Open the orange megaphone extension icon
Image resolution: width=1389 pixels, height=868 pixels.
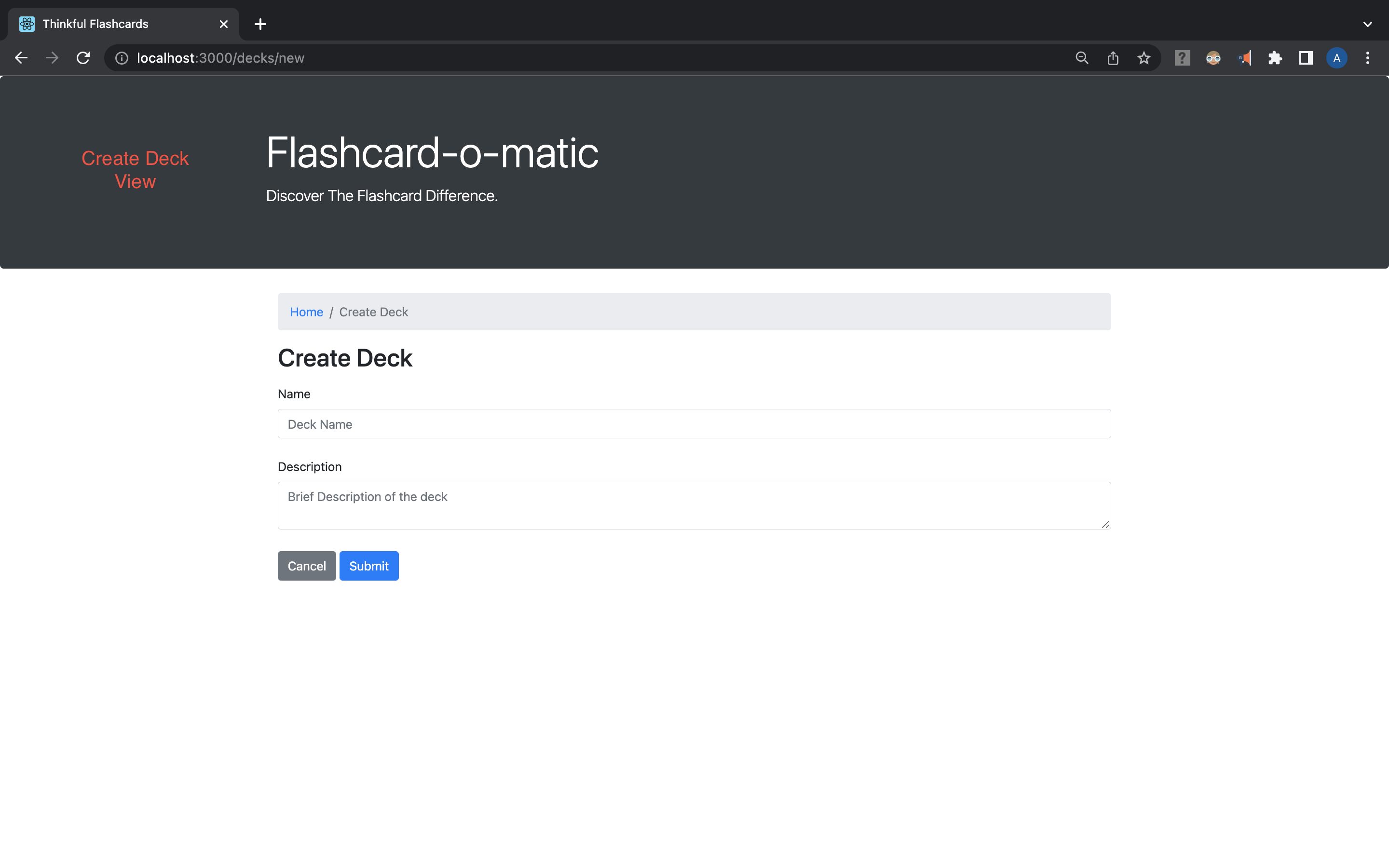1244,58
